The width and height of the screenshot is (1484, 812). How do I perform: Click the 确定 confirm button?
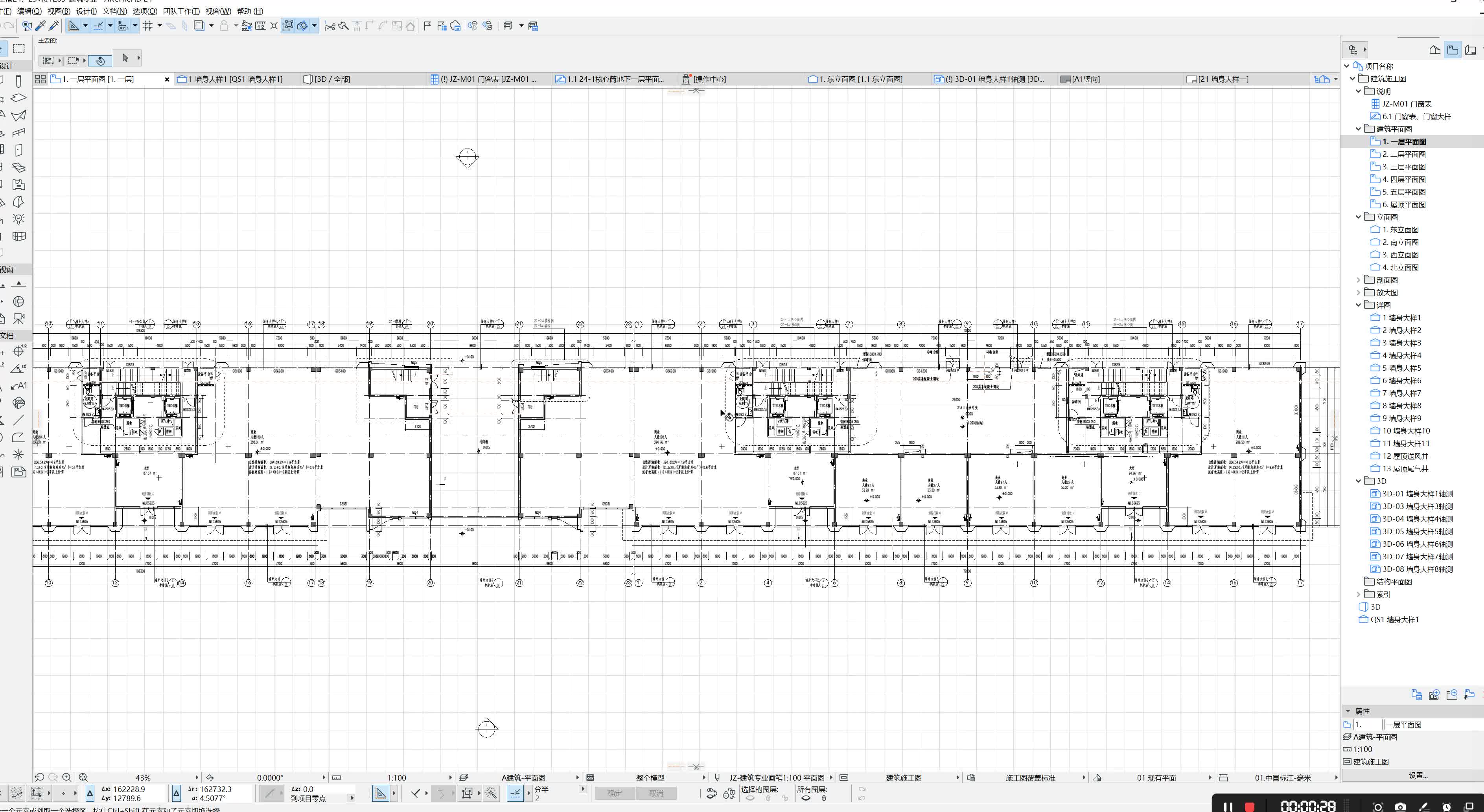[615, 793]
